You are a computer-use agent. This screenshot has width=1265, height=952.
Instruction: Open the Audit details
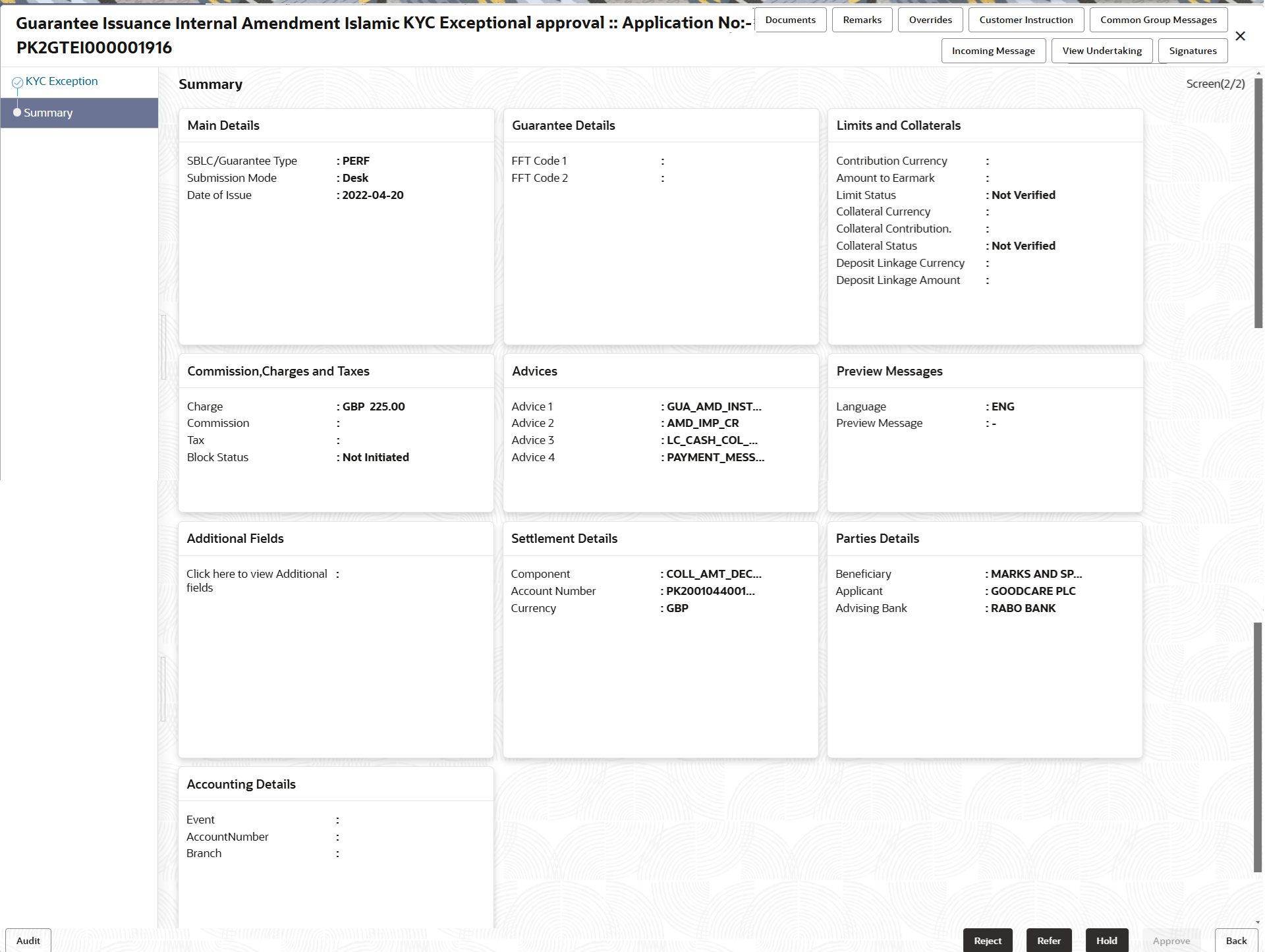click(x=28, y=940)
